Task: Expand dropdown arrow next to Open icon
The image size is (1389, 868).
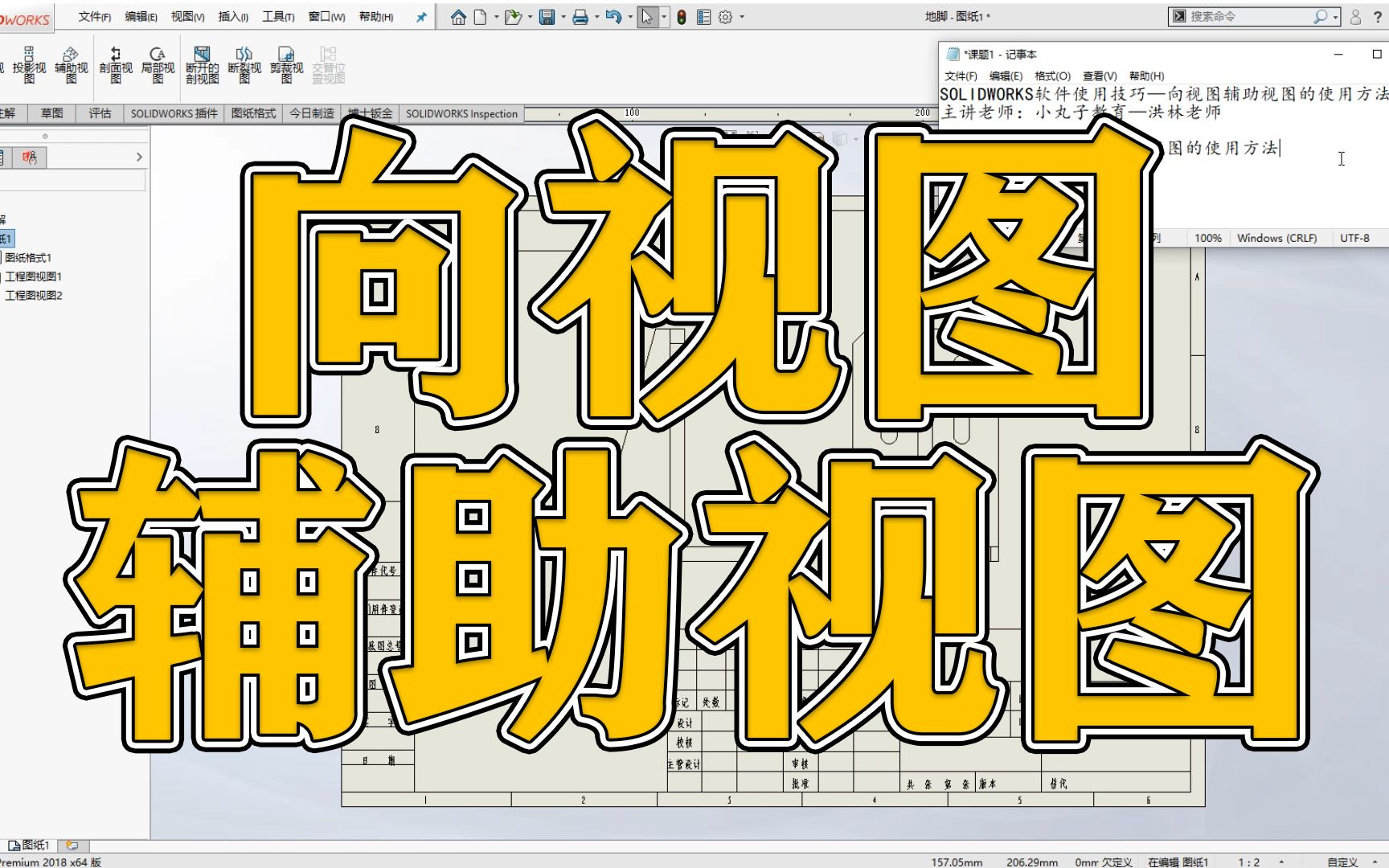Action: click(x=530, y=17)
